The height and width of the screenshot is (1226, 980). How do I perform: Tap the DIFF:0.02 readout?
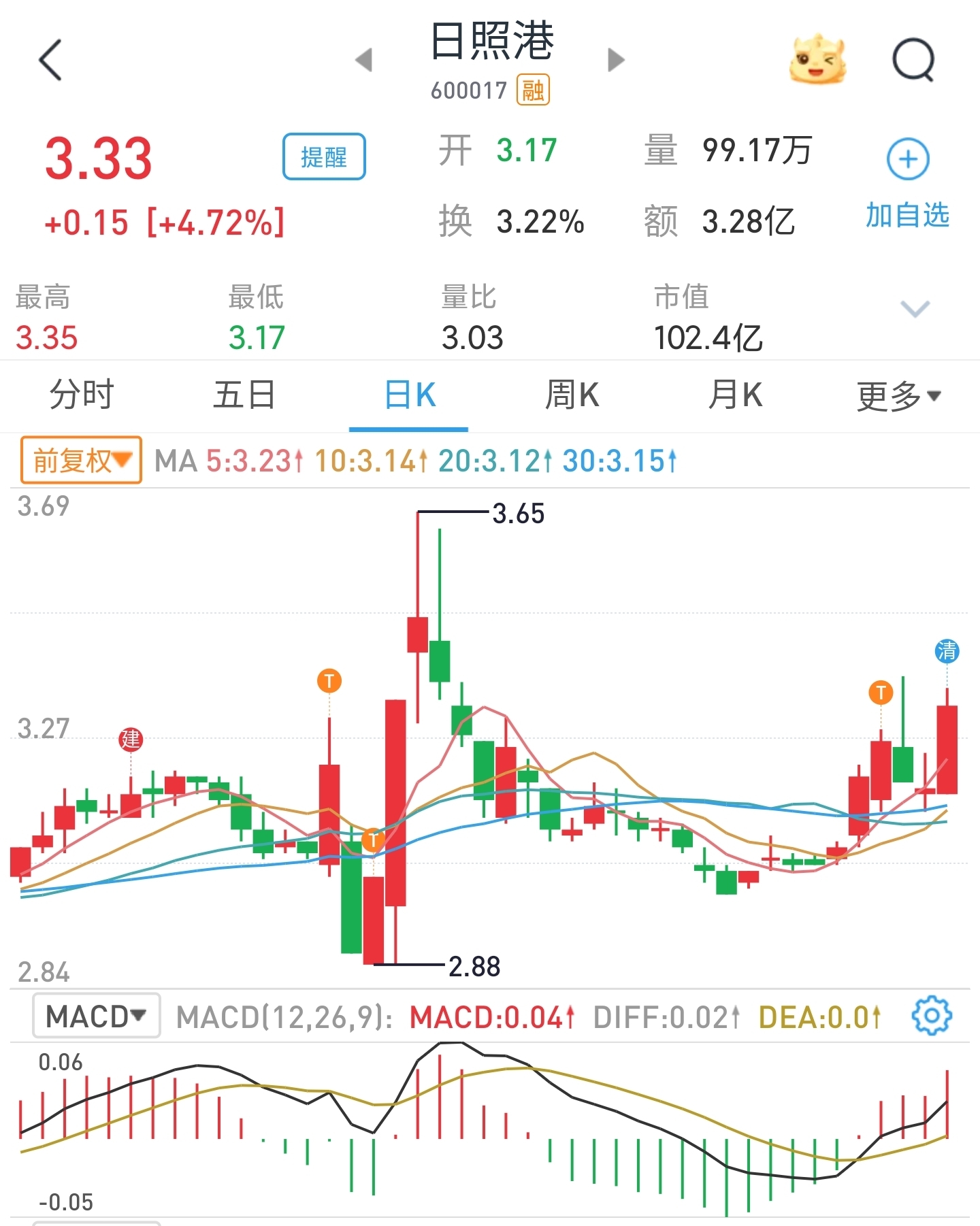pyautogui.click(x=666, y=1018)
